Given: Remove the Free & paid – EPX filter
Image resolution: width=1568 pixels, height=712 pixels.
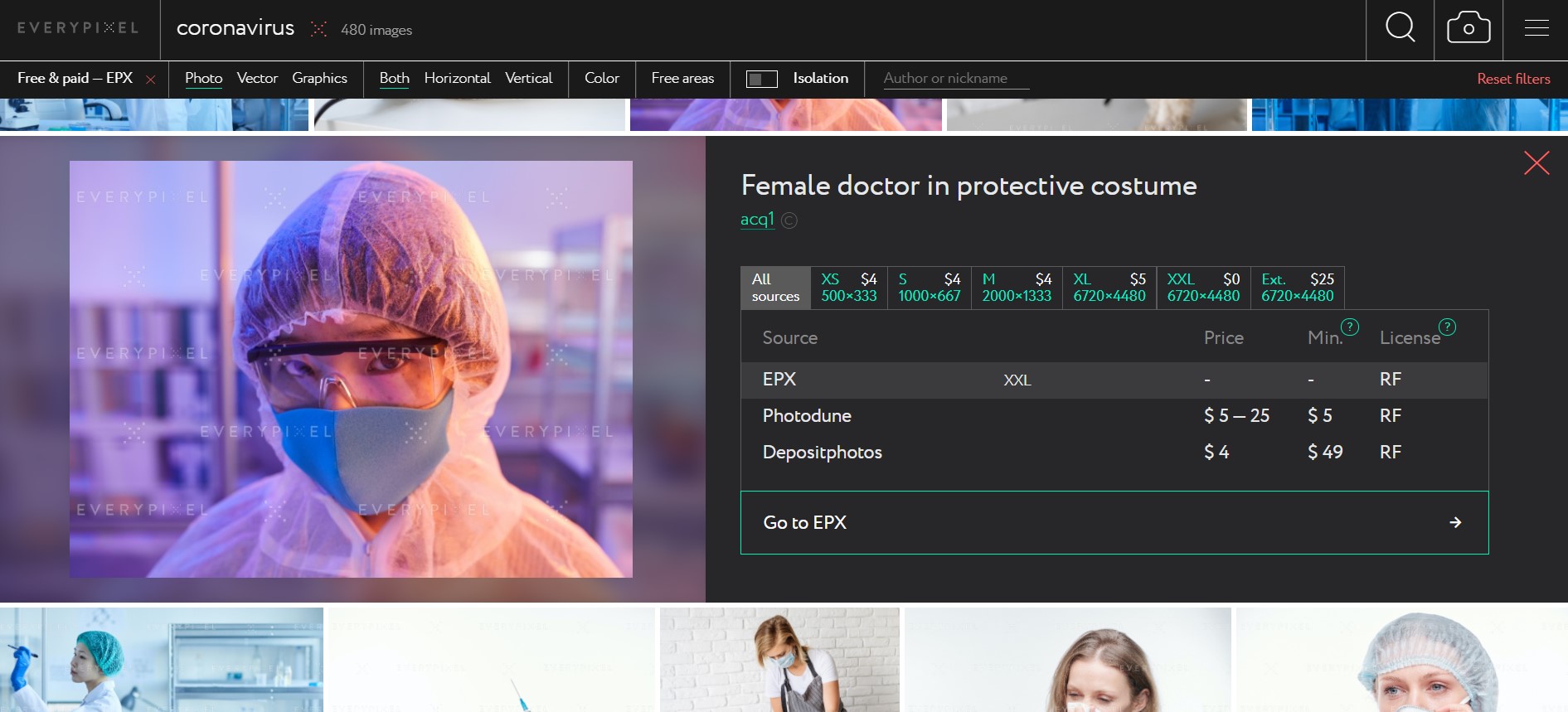Looking at the screenshot, I should 151,80.
